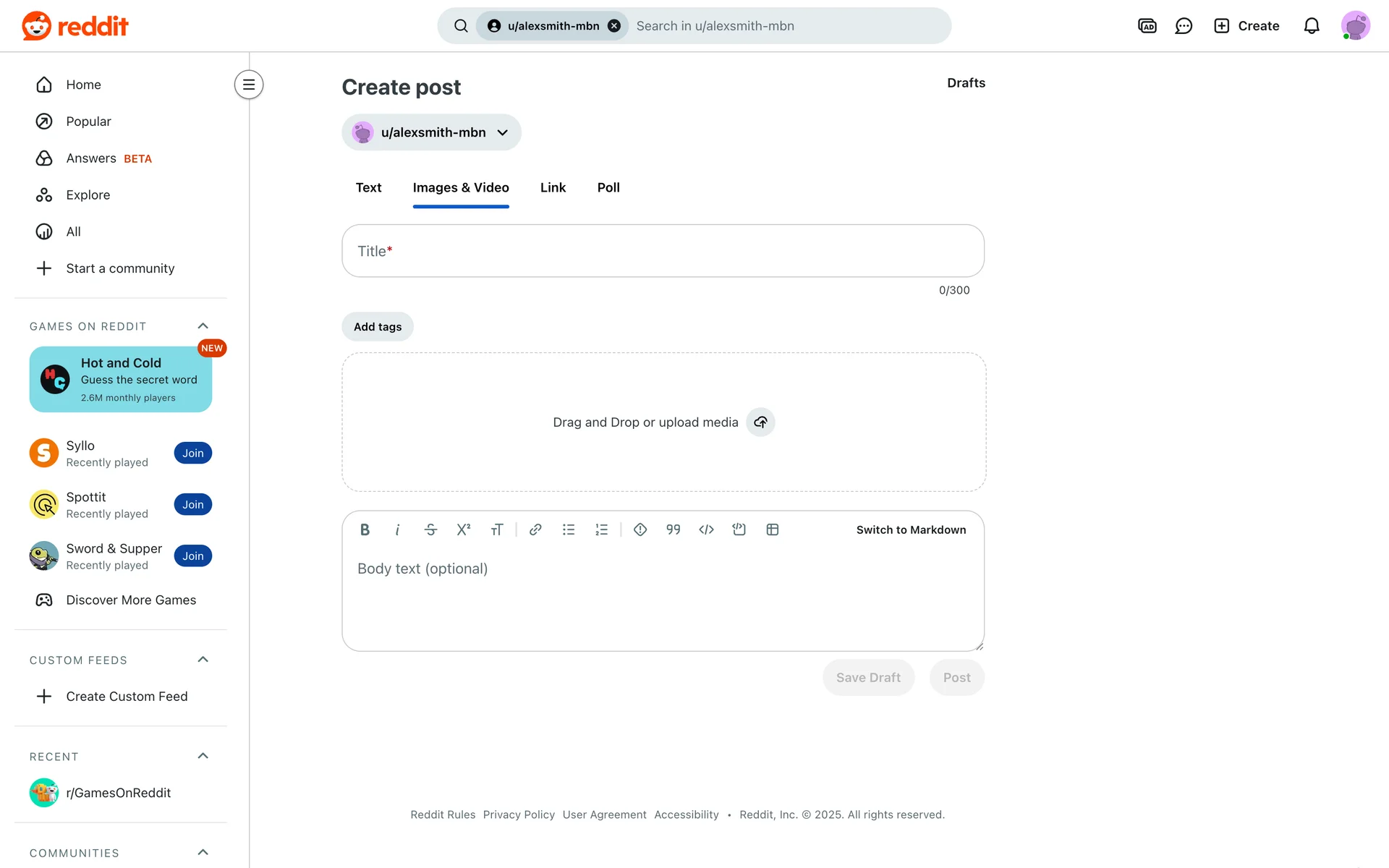
Task: Insert a quote block
Action: click(x=674, y=530)
